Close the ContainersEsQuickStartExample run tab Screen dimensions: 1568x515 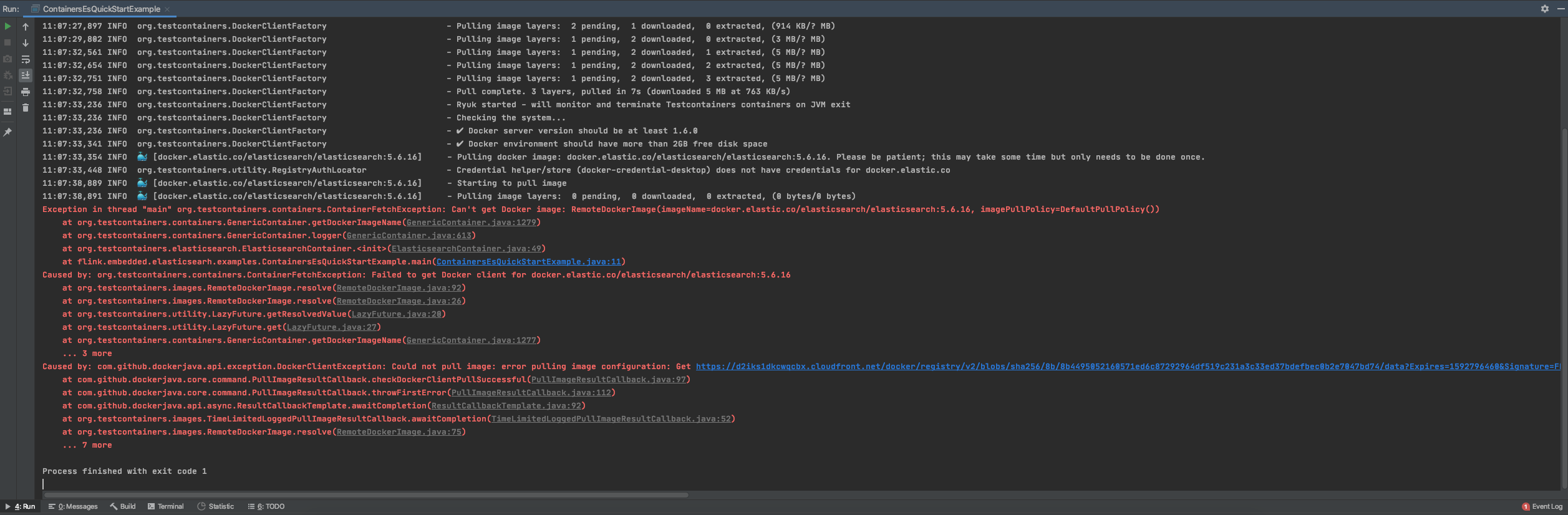167,9
